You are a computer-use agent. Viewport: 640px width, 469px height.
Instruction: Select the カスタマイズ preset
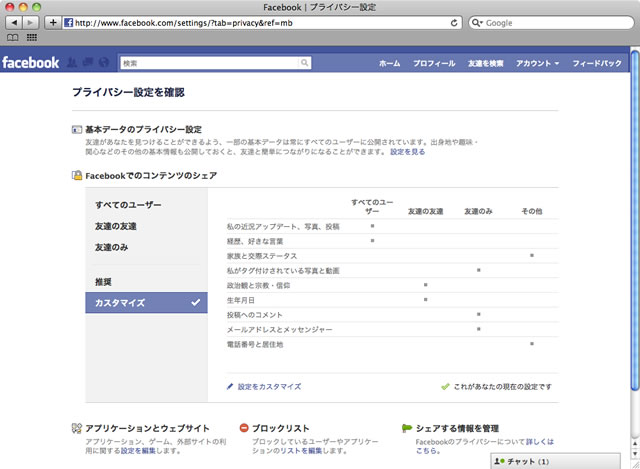point(146,302)
